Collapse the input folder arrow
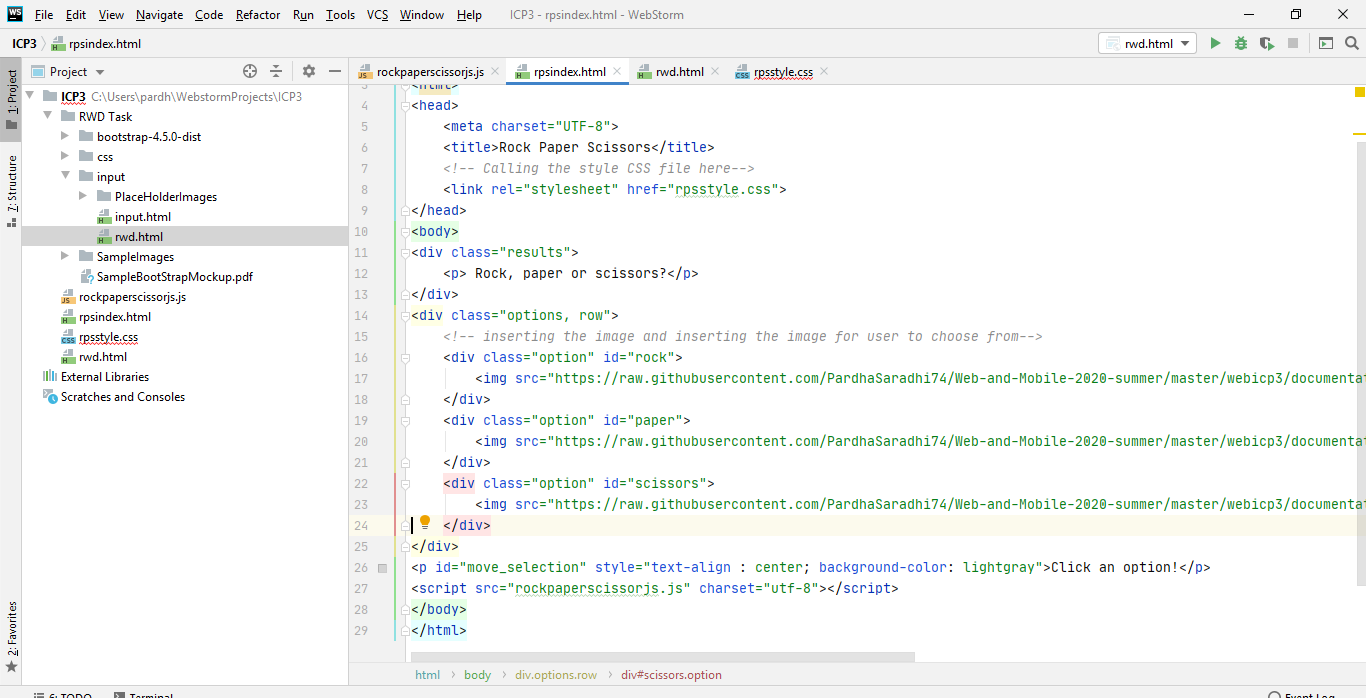The height and width of the screenshot is (698, 1366). (x=65, y=176)
